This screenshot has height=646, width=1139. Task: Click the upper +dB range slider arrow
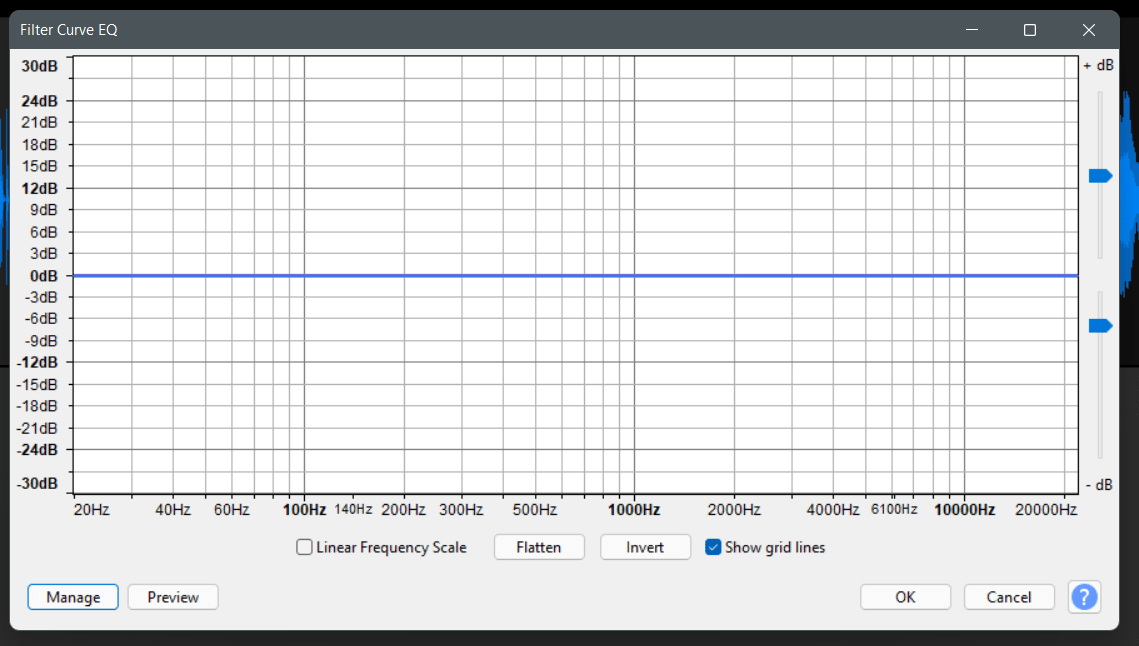1099,175
